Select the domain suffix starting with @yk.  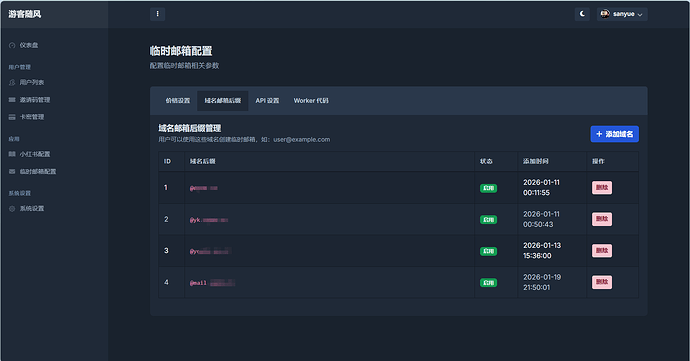click(x=209, y=220)
